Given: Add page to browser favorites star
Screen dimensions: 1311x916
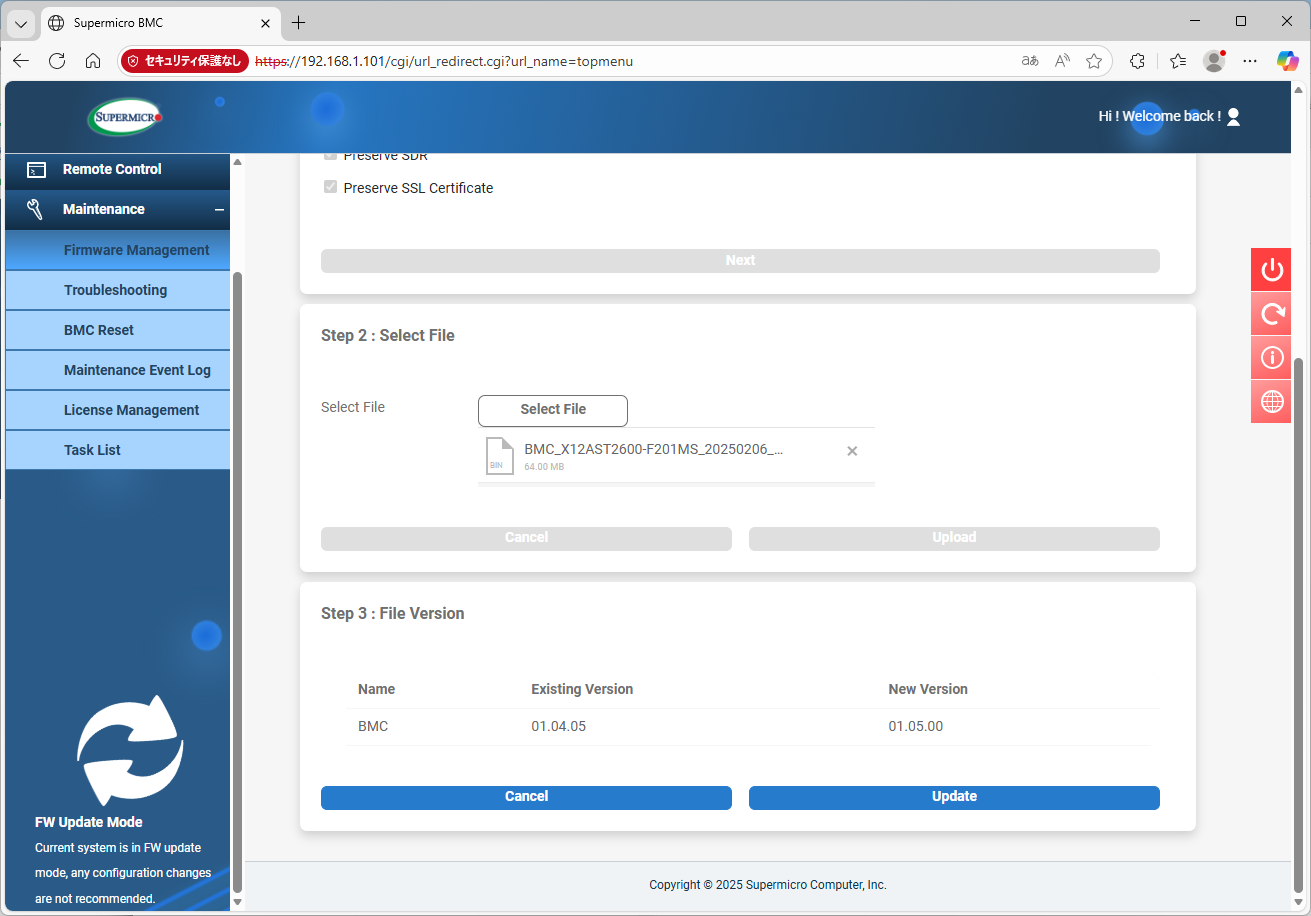Looking at the screenshot, I should click(x=1094, y=61).
